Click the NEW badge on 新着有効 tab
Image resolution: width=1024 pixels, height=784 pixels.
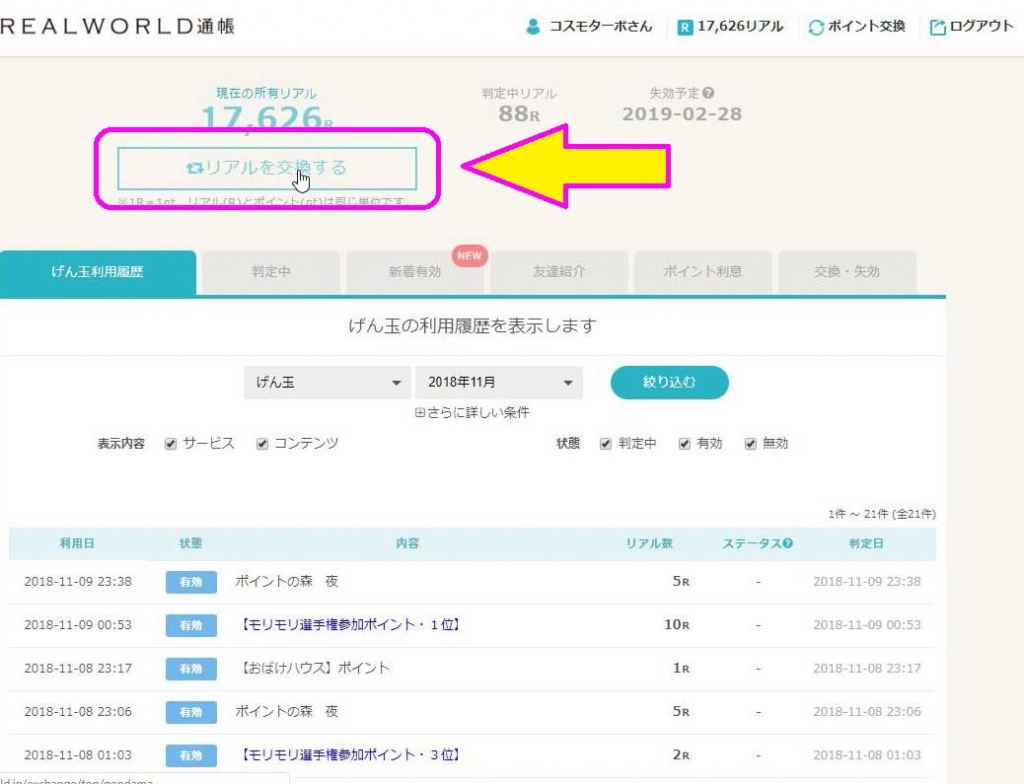pyautogui.click(x=470, y=256)
